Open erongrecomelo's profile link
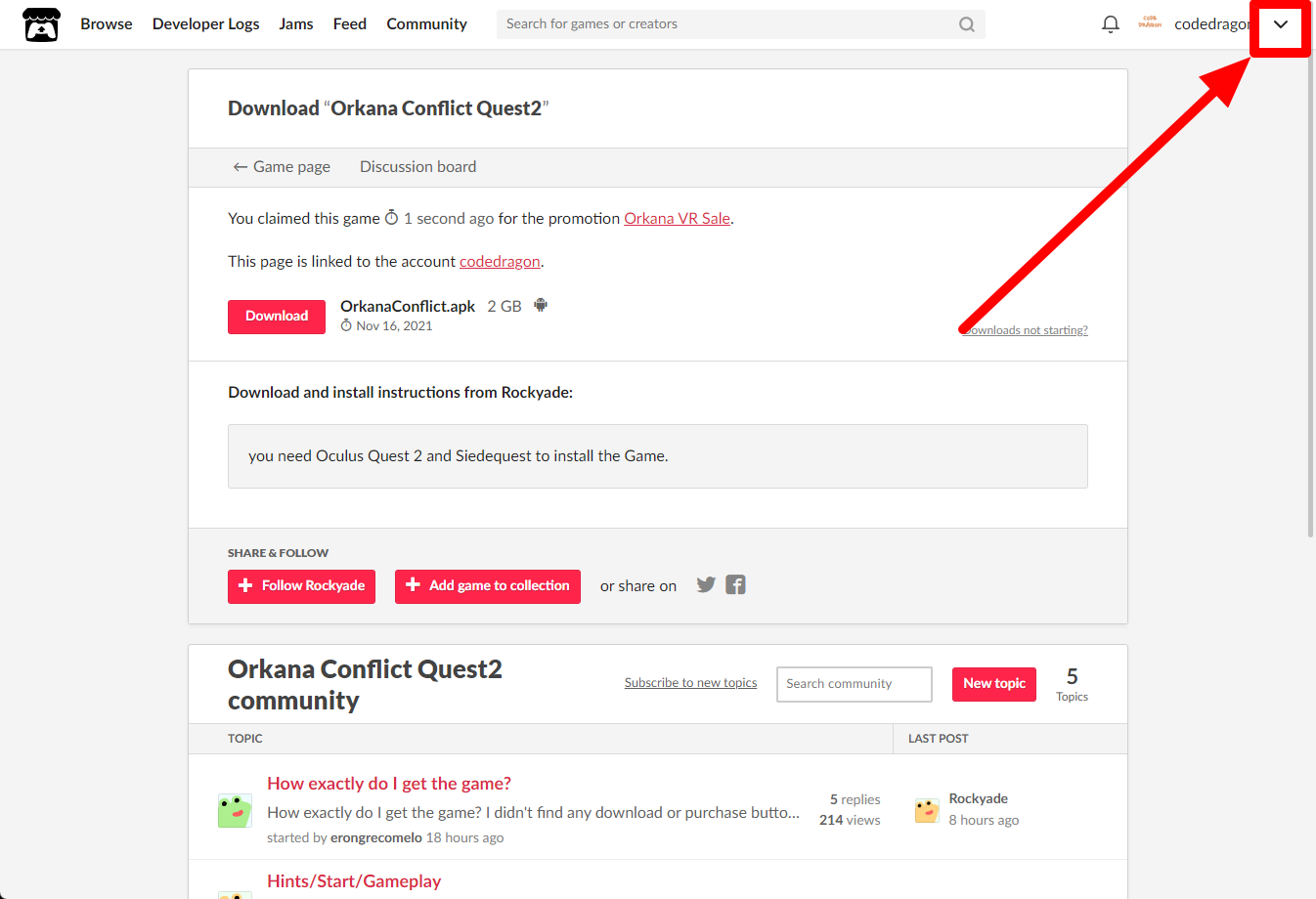The height and width of the screenshot is (899, 1316). click(376, 837)
